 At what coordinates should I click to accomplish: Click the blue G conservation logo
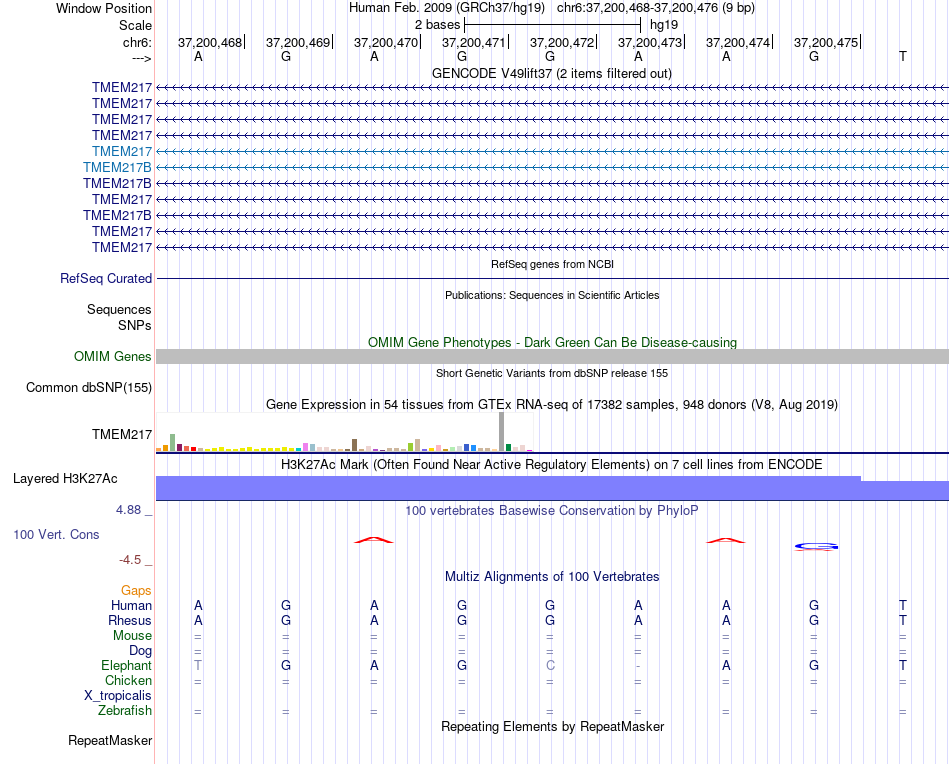pos(816,546)
